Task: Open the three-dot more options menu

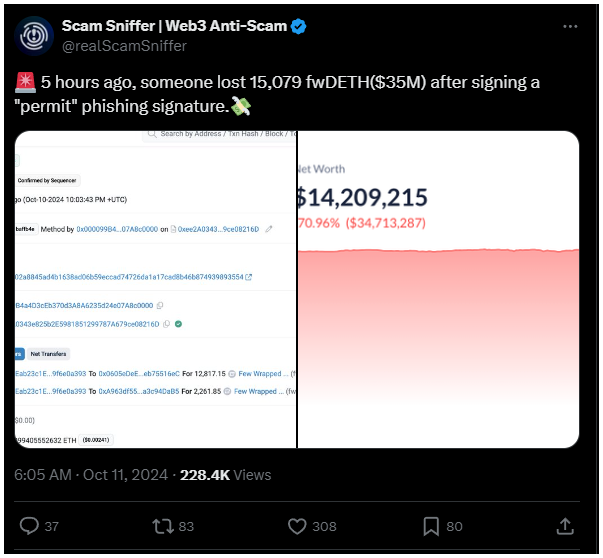Action: click(x=570, y=27)
